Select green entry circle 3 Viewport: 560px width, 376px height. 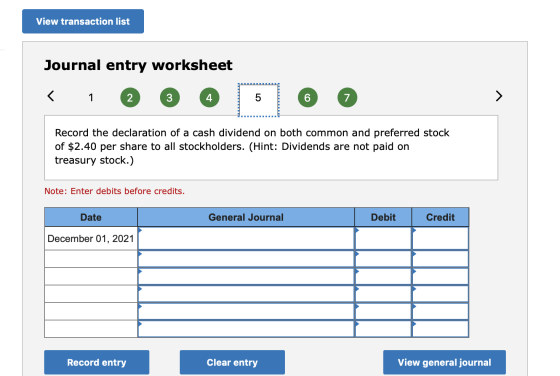click(170, 97)
